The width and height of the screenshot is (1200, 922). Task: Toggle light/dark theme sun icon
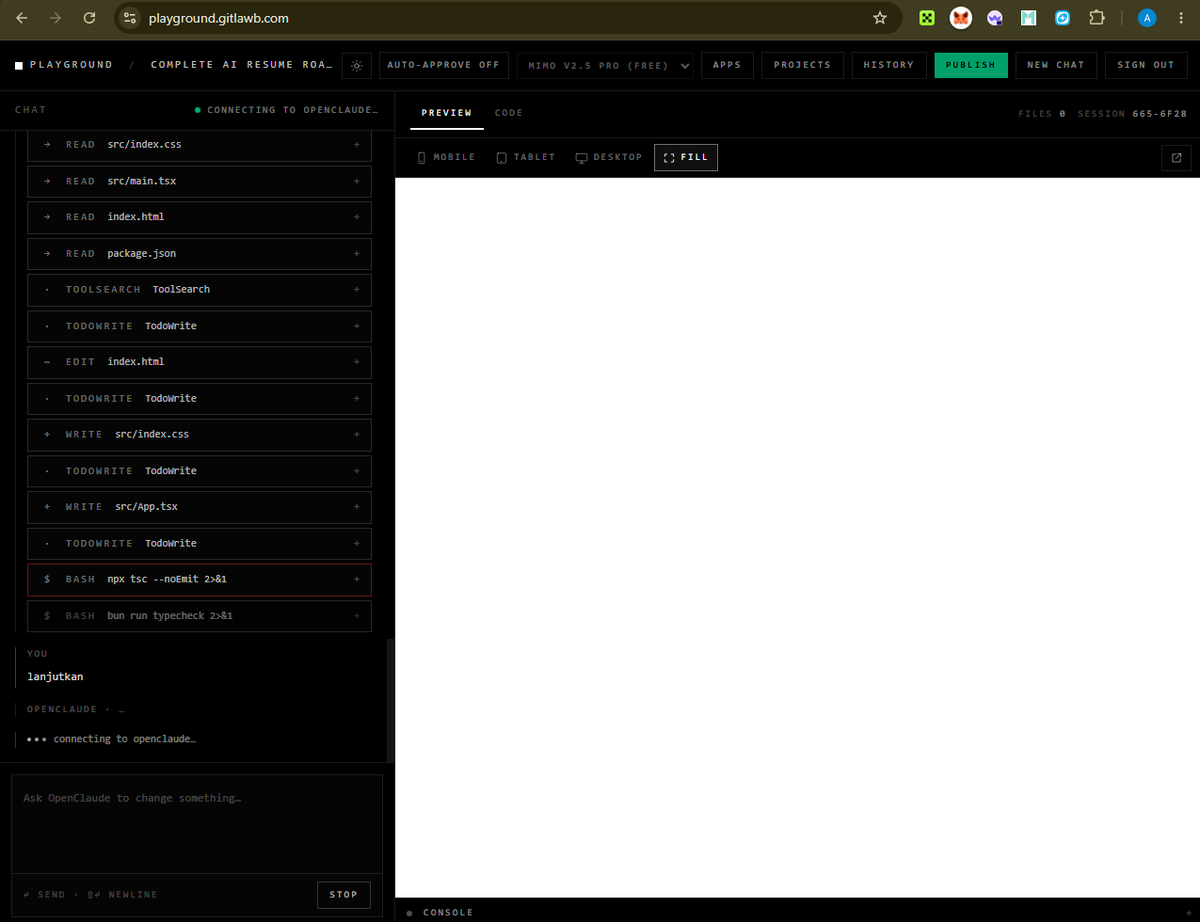357,65
